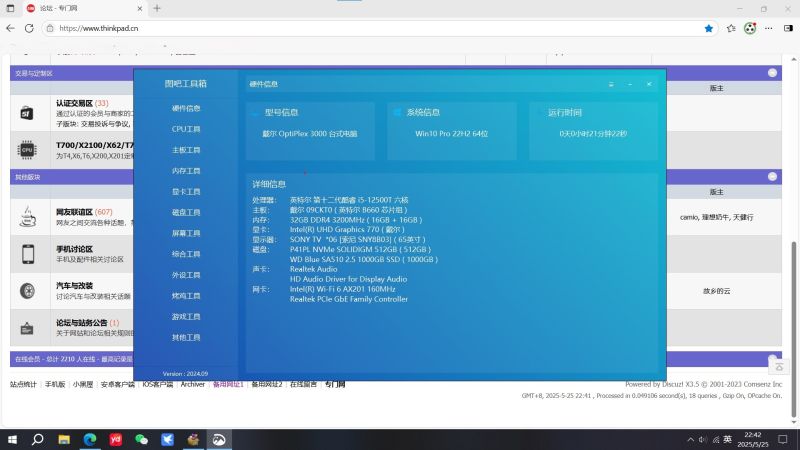The height and width of the screenshot is (450, 800).
Task: Select 内存工具 in toolbox sidebar
Action: click(186, 171)
